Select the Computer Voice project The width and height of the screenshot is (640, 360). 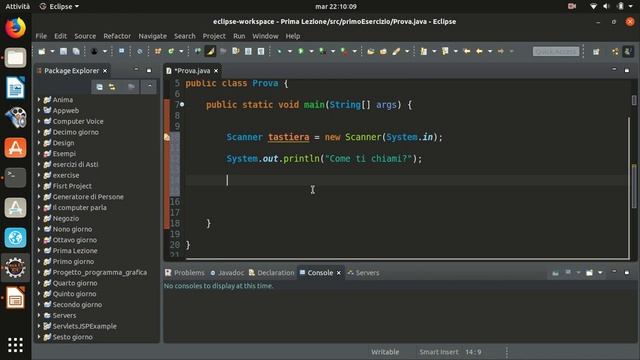[78, 121]
